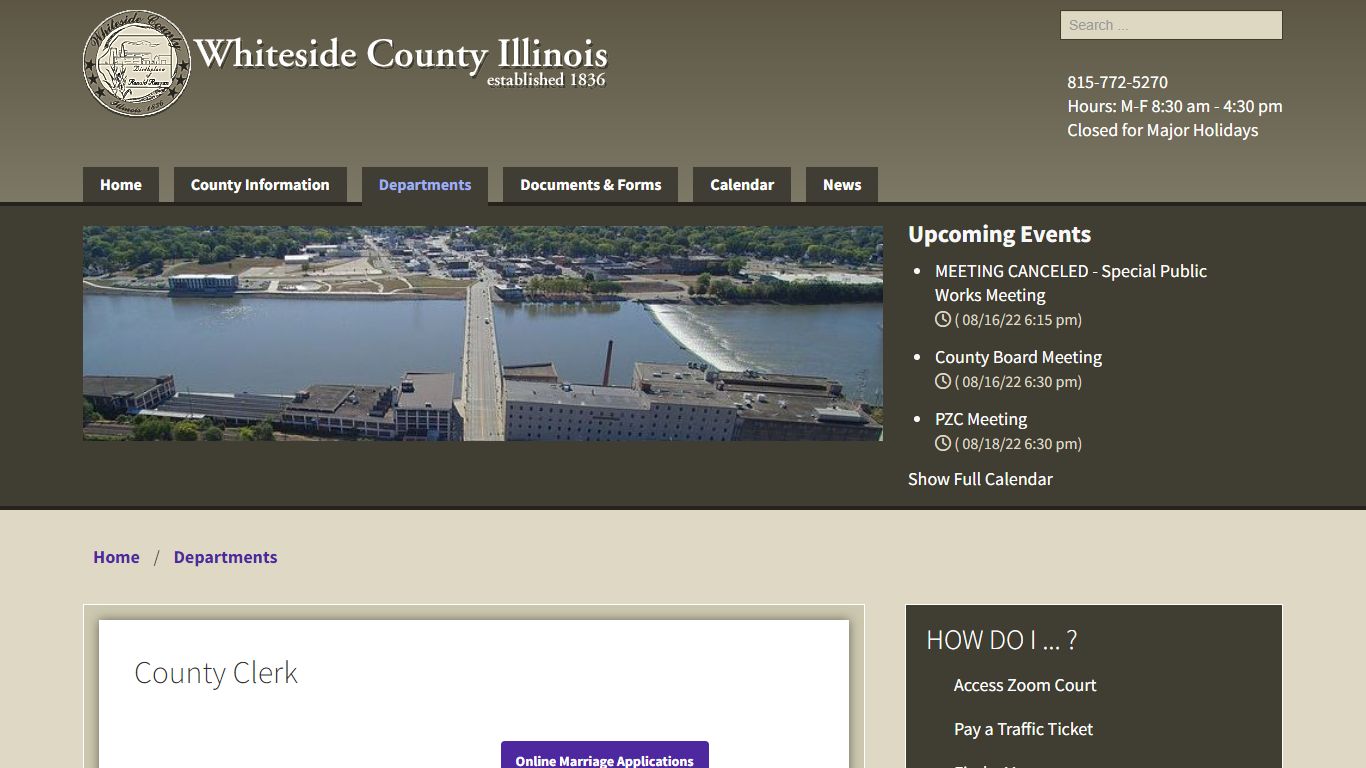
Task: Click Hours: M-F 8:30 am - 4:30 pm text
Action: click(1175, 106)
